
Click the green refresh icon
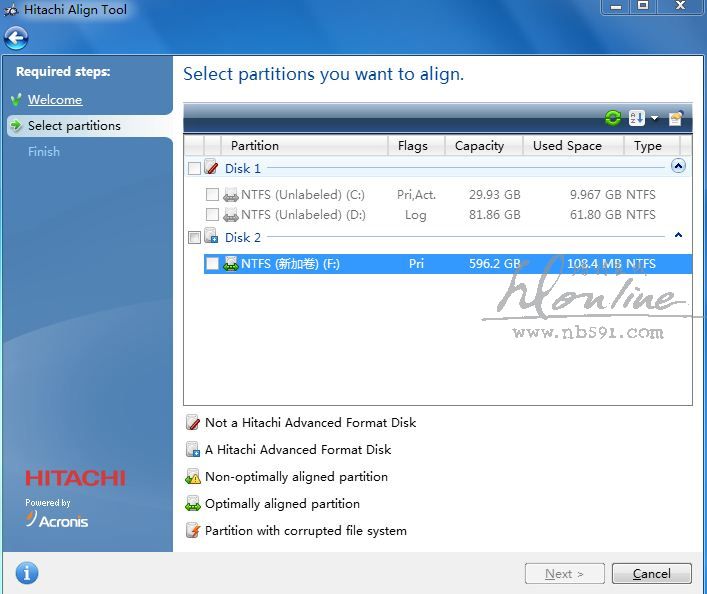click(x=613, y=118)
